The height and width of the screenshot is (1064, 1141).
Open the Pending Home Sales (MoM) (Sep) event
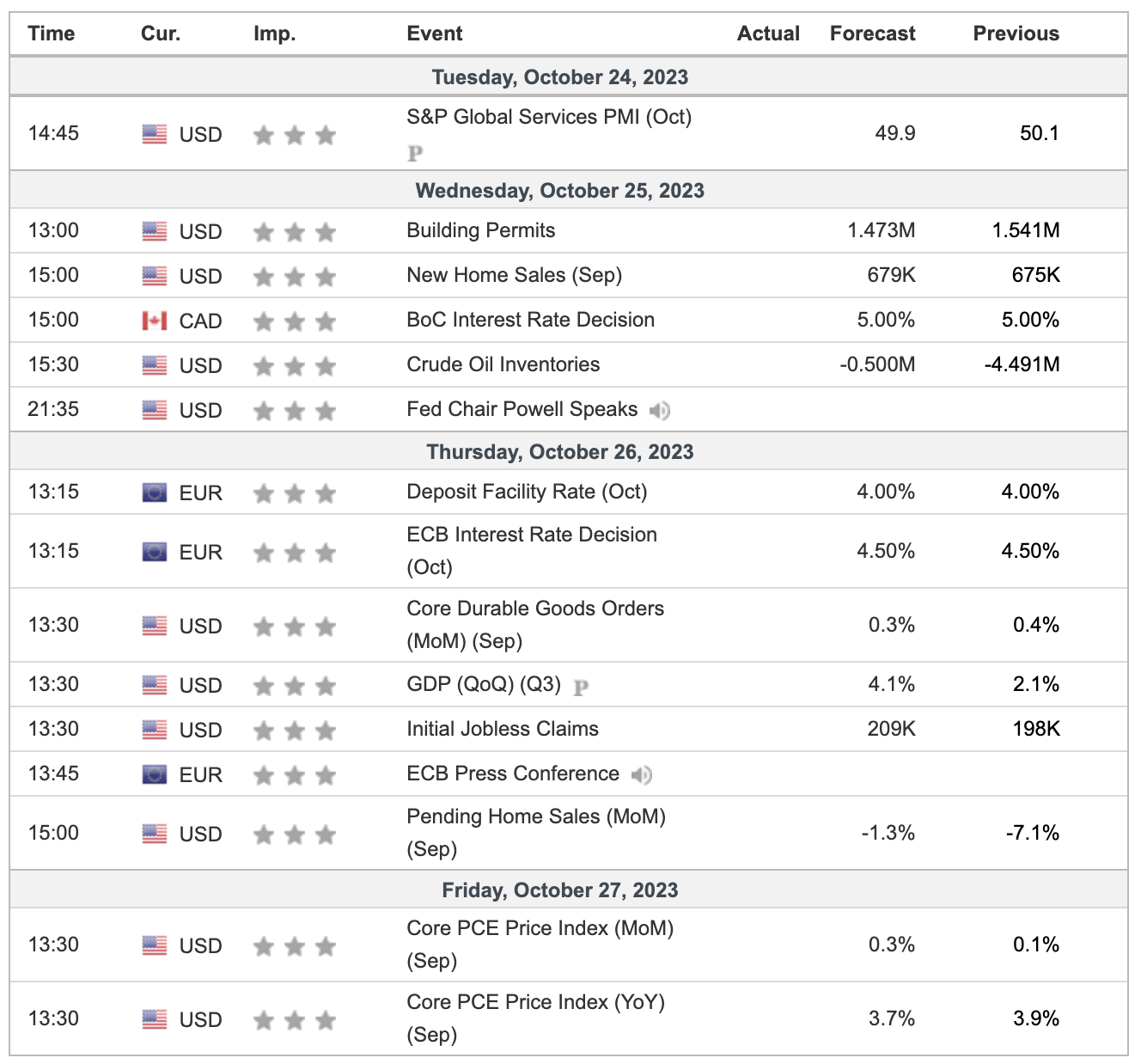536,833
